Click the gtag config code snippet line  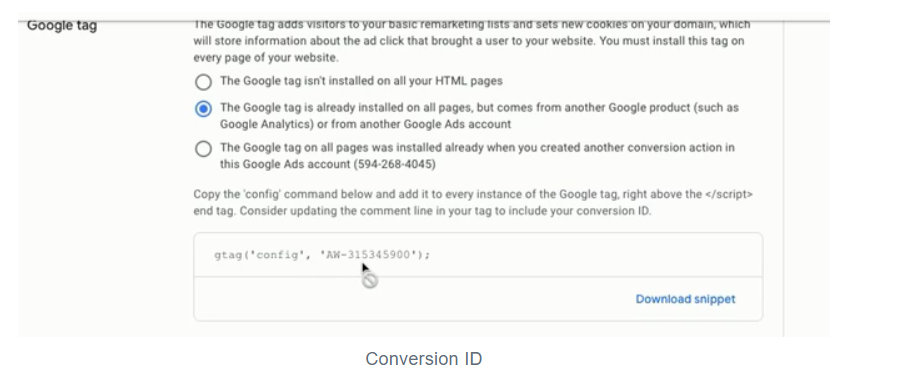coord(322,255)
